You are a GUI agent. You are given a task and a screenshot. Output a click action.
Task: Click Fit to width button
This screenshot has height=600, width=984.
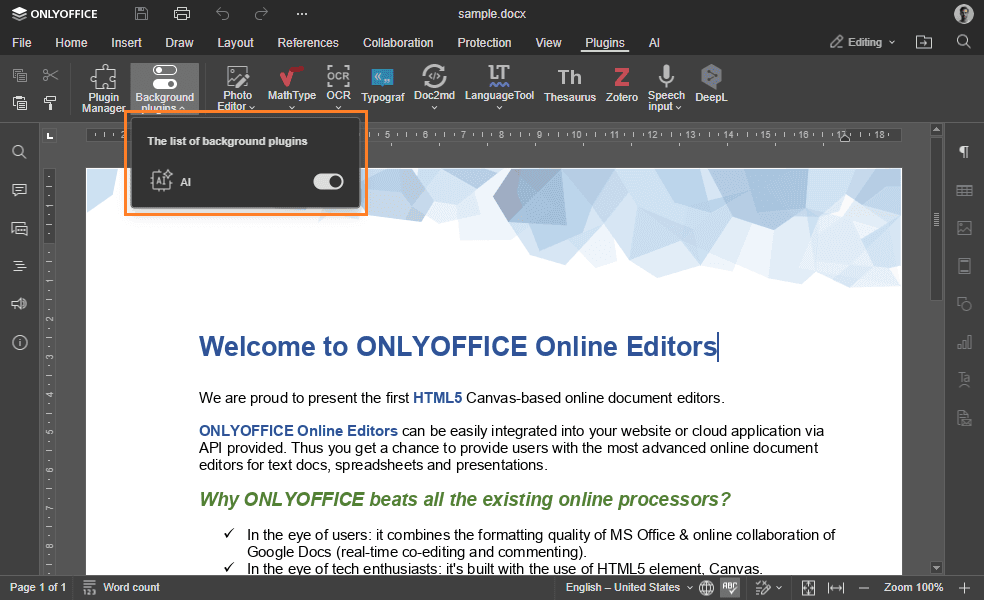836,587
